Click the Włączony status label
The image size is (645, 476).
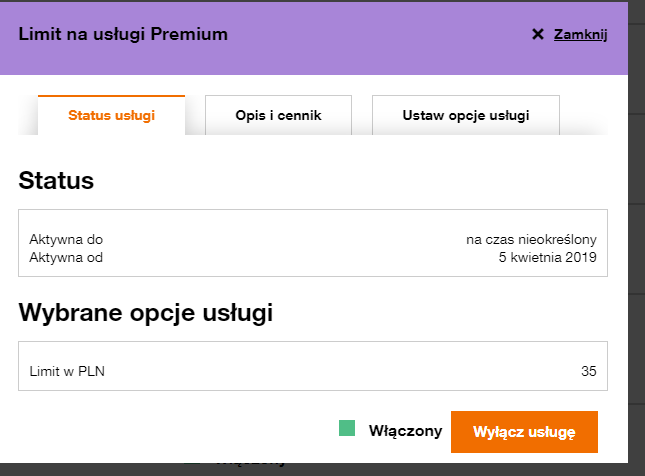point(405,431)
